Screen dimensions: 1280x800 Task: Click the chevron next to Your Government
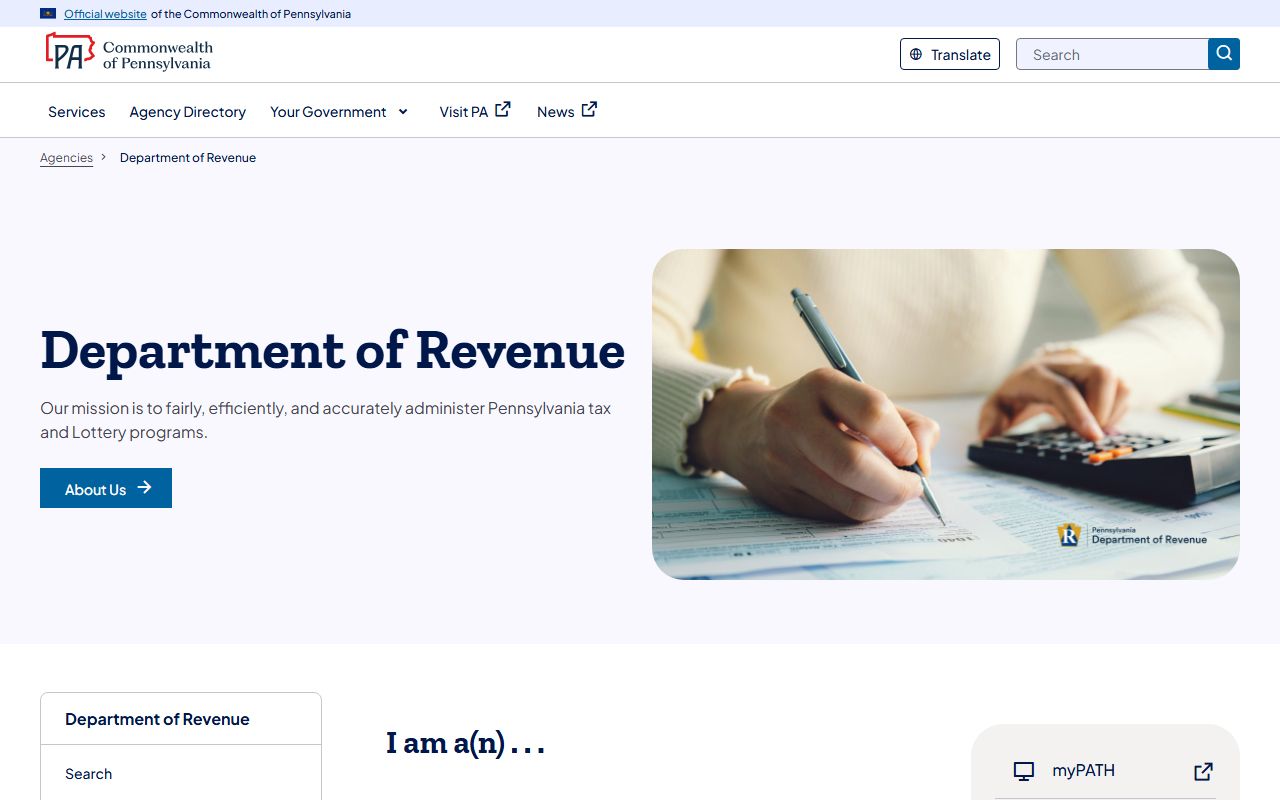(x=403, y=112)
